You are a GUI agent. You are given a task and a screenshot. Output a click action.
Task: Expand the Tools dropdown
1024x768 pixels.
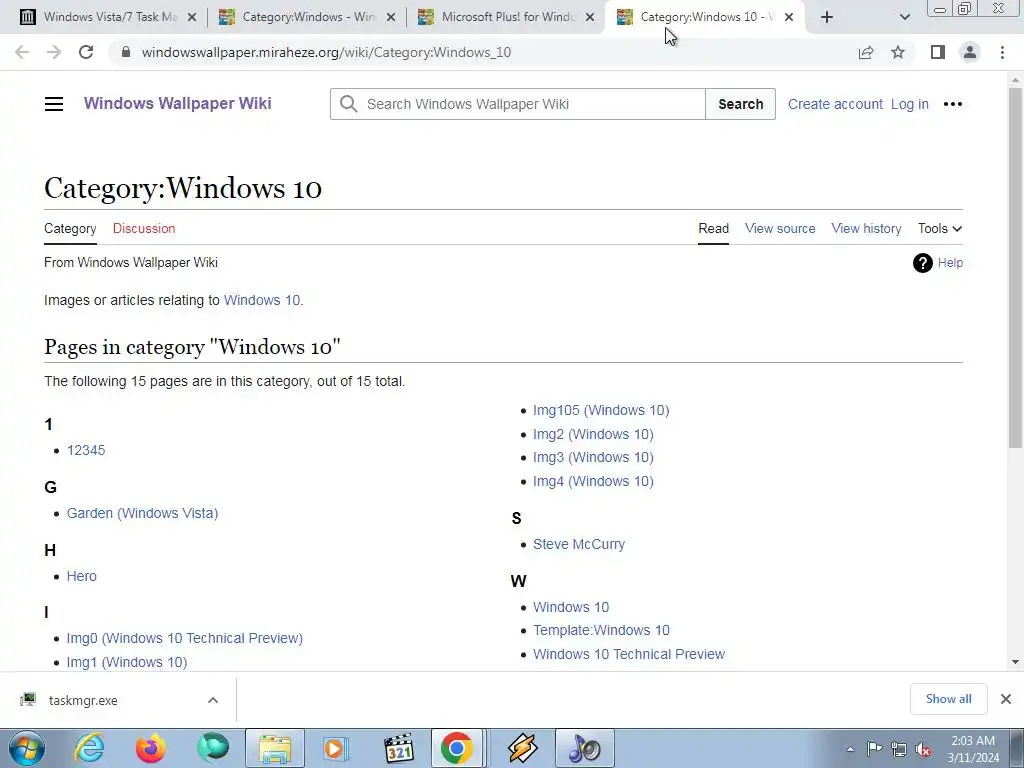coord(940,229)
